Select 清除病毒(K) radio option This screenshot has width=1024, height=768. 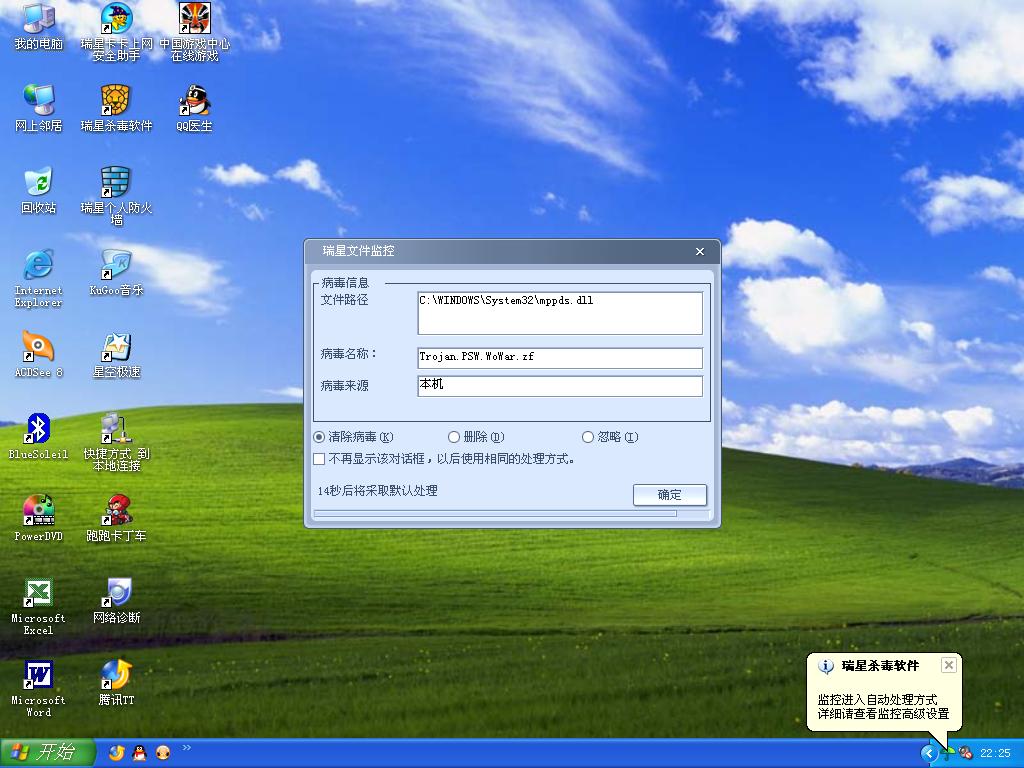353,437
